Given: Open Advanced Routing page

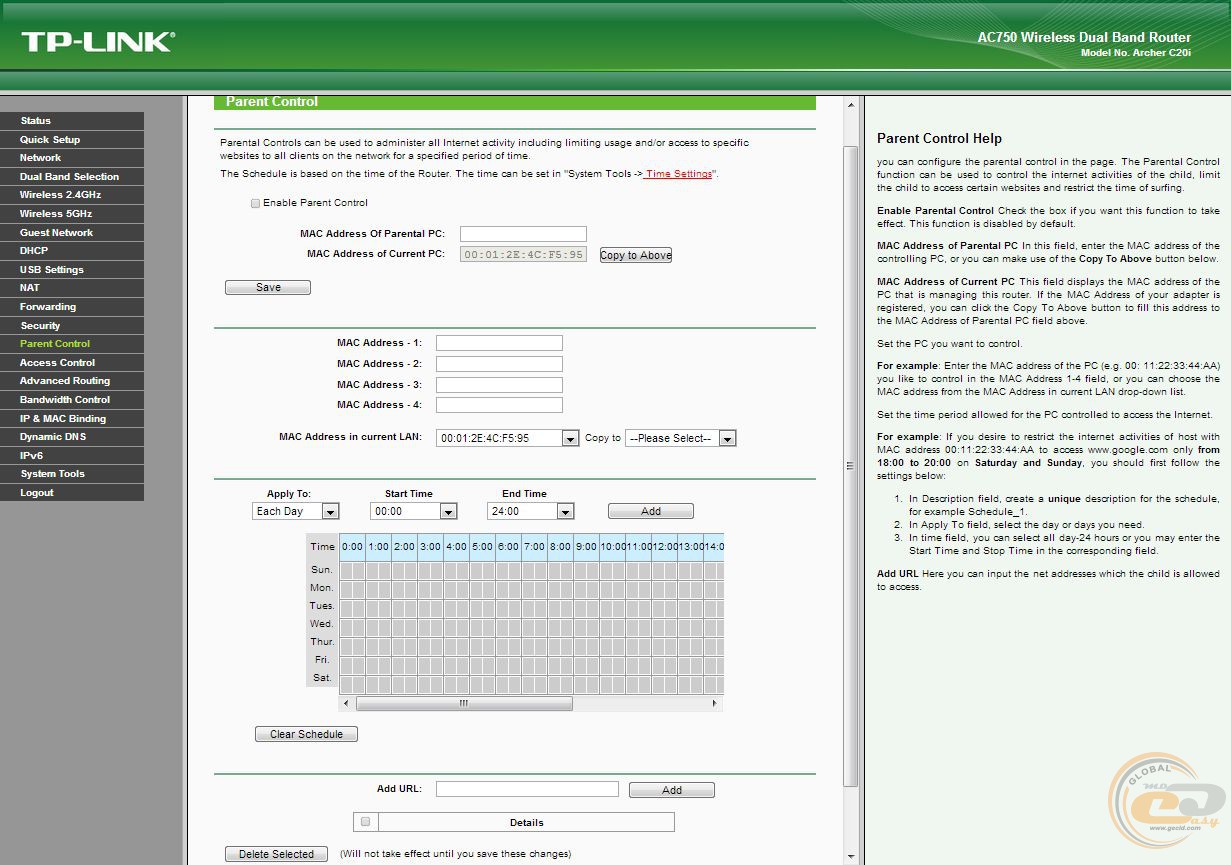Looking at the screenshot, I should tap(72, 381).
